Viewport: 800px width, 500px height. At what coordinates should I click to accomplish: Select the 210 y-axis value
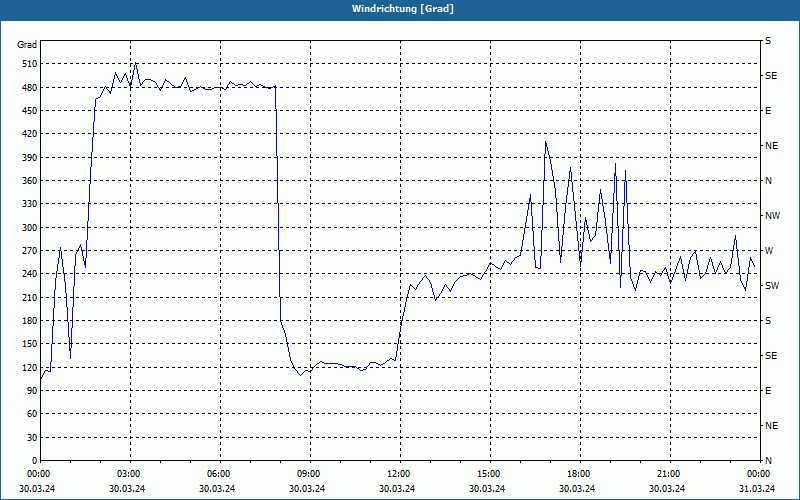tap(29, 297)
